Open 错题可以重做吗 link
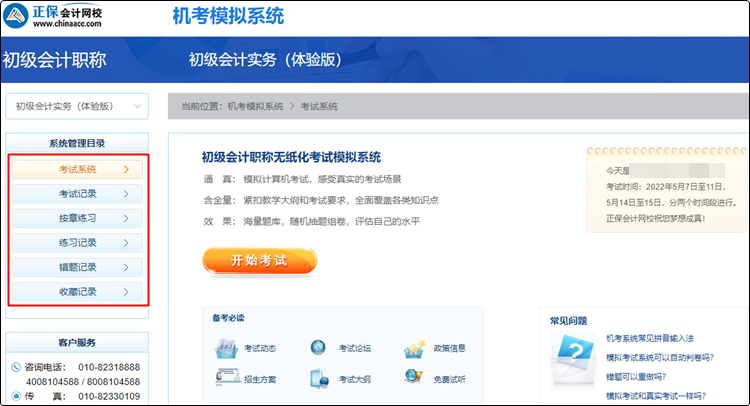 pos(636,377)
